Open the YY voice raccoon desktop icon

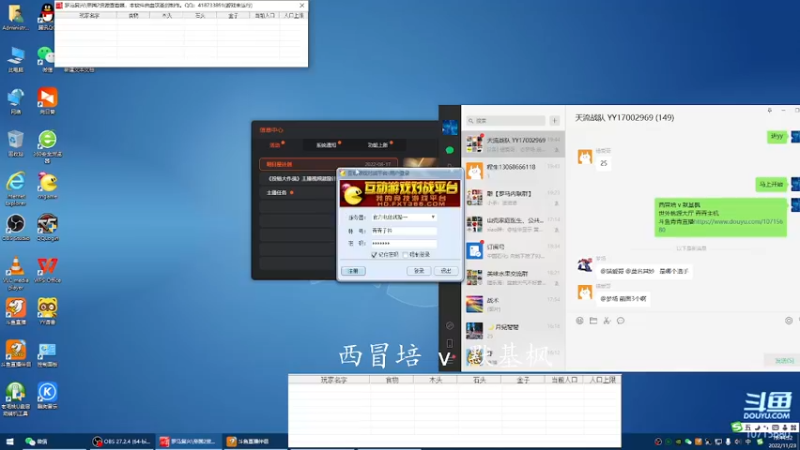coord(47,311)
